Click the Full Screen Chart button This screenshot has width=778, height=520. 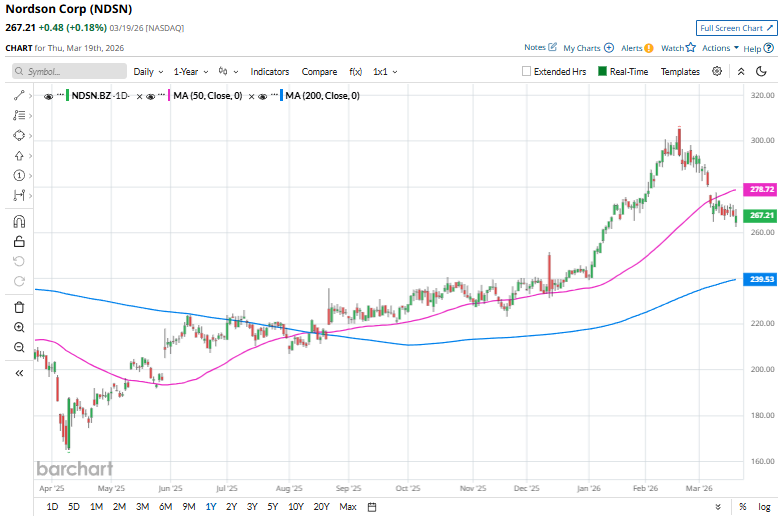(x=736, y=28)
